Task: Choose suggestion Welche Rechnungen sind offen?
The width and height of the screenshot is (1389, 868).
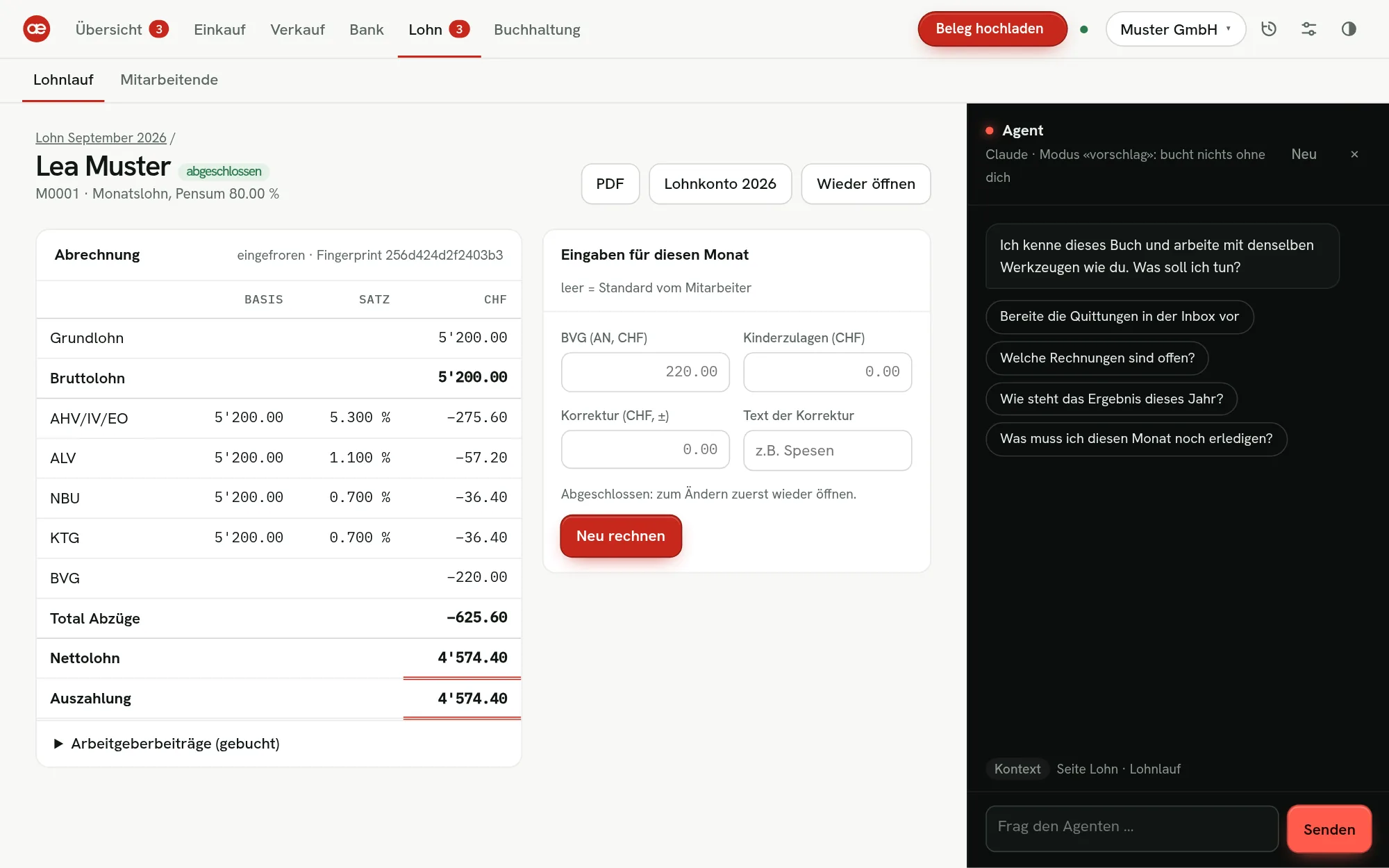Action: click(x=1097, y=358)
